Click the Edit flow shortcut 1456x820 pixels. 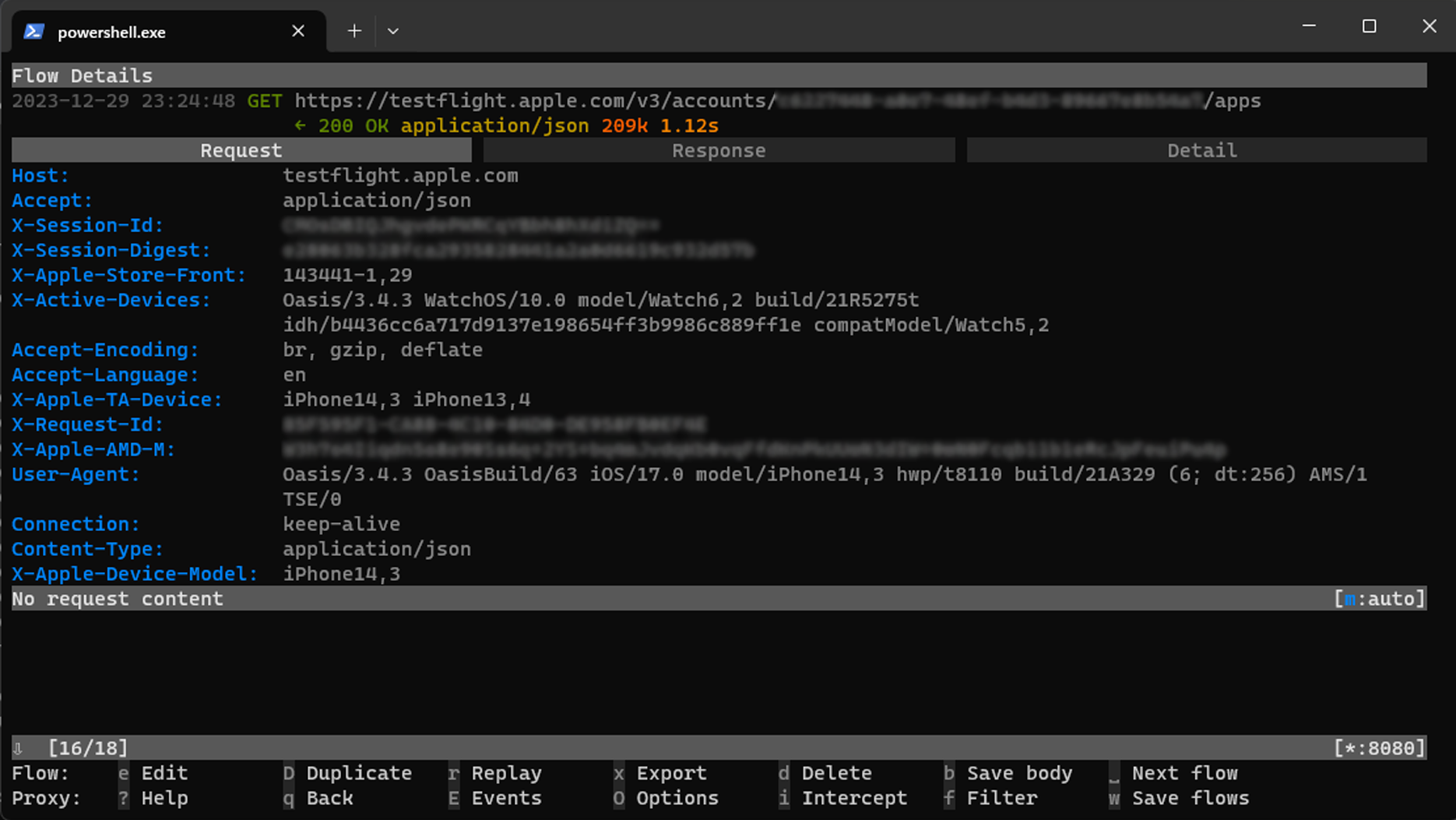click(153, 773)
